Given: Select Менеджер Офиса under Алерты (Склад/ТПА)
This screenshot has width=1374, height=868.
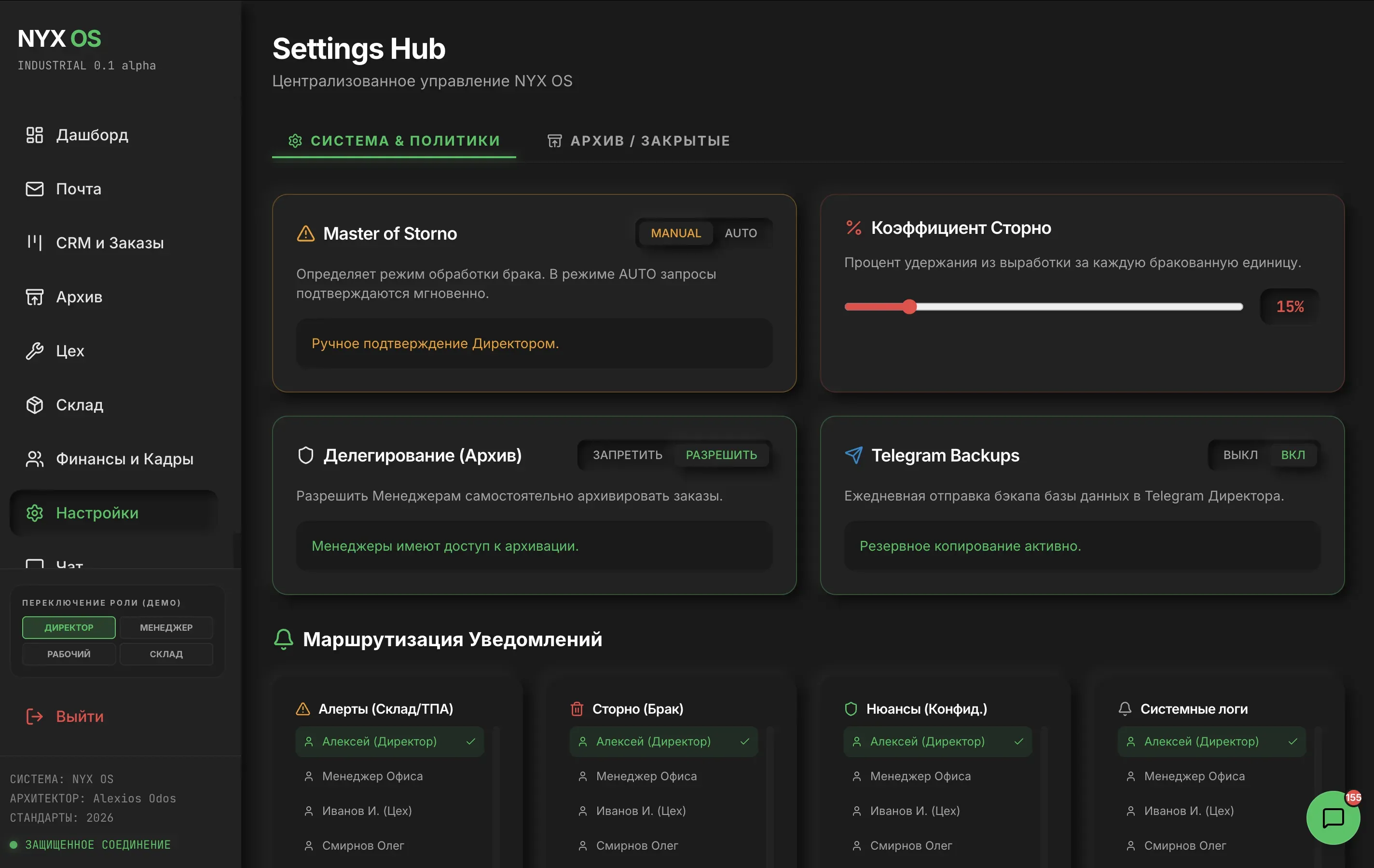Looking at the screenshot, I should pyautogui.click(x=372, y=776).
